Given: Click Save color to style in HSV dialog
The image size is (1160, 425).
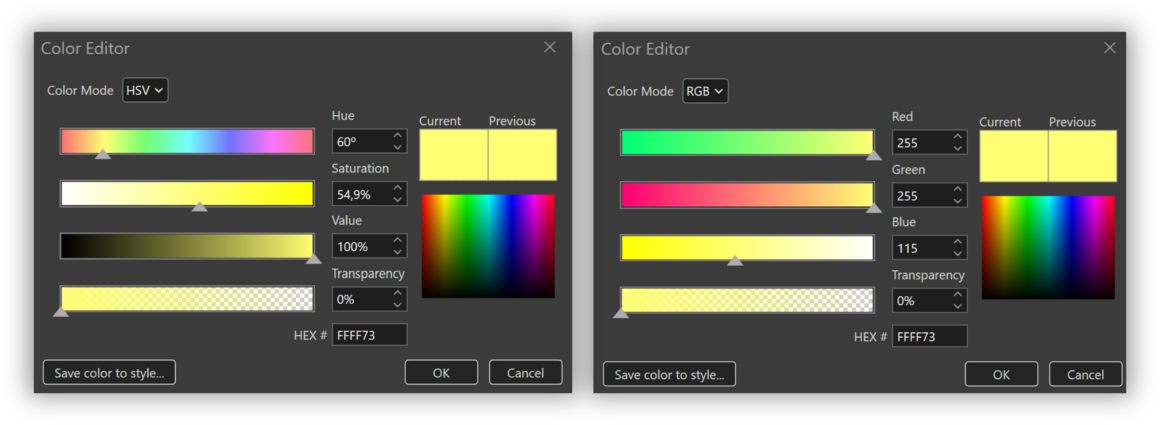Looking at the screenshot, I should [x=109, y=372].
